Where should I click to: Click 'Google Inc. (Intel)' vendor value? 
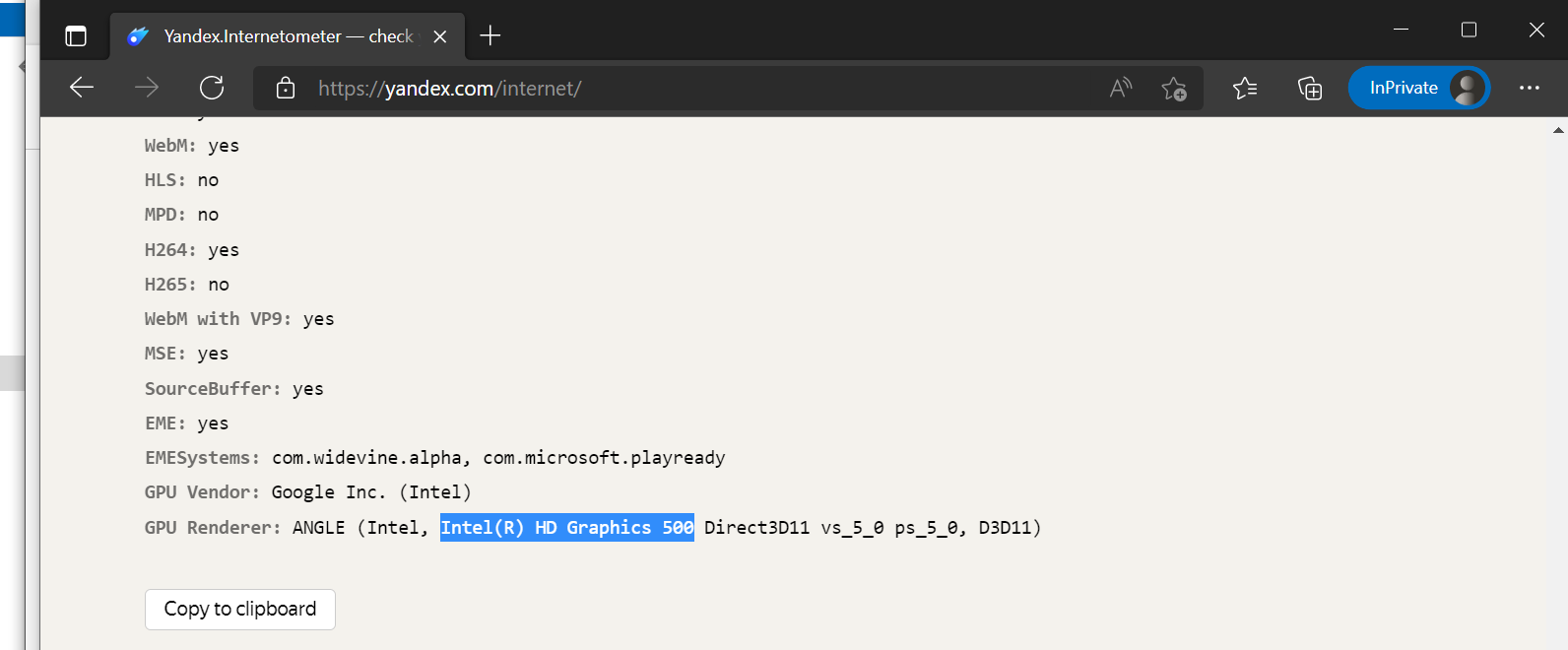[x=371, y=492]
